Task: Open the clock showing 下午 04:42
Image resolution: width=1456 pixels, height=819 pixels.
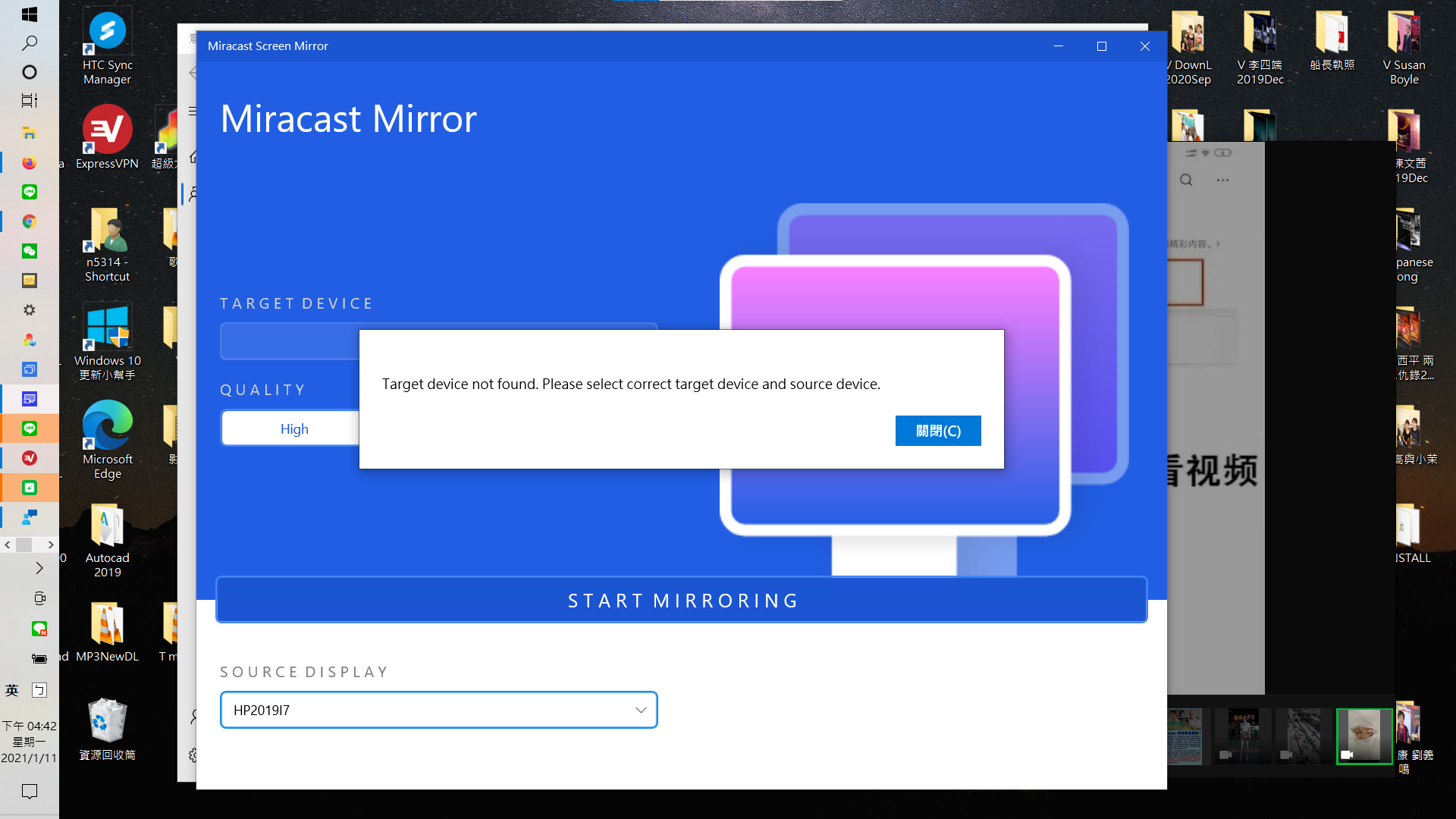Action: coord(30,742)
